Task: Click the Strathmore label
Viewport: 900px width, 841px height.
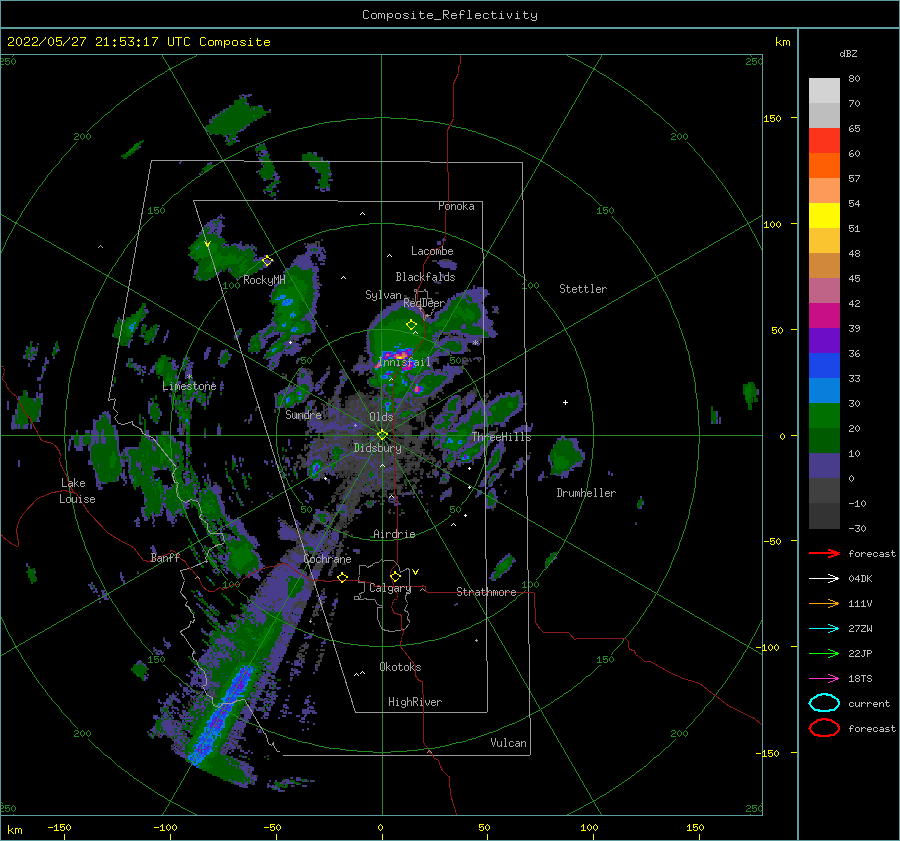Action: 486,592
